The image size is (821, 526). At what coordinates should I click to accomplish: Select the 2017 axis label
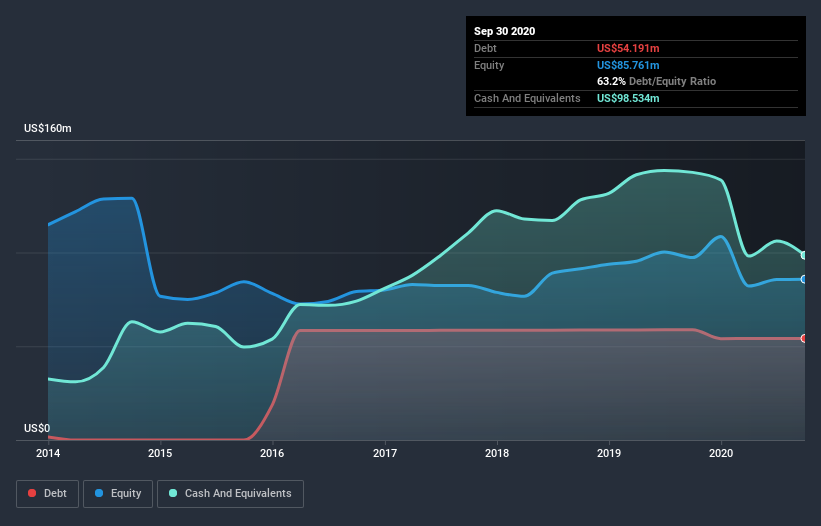point(385,453)
